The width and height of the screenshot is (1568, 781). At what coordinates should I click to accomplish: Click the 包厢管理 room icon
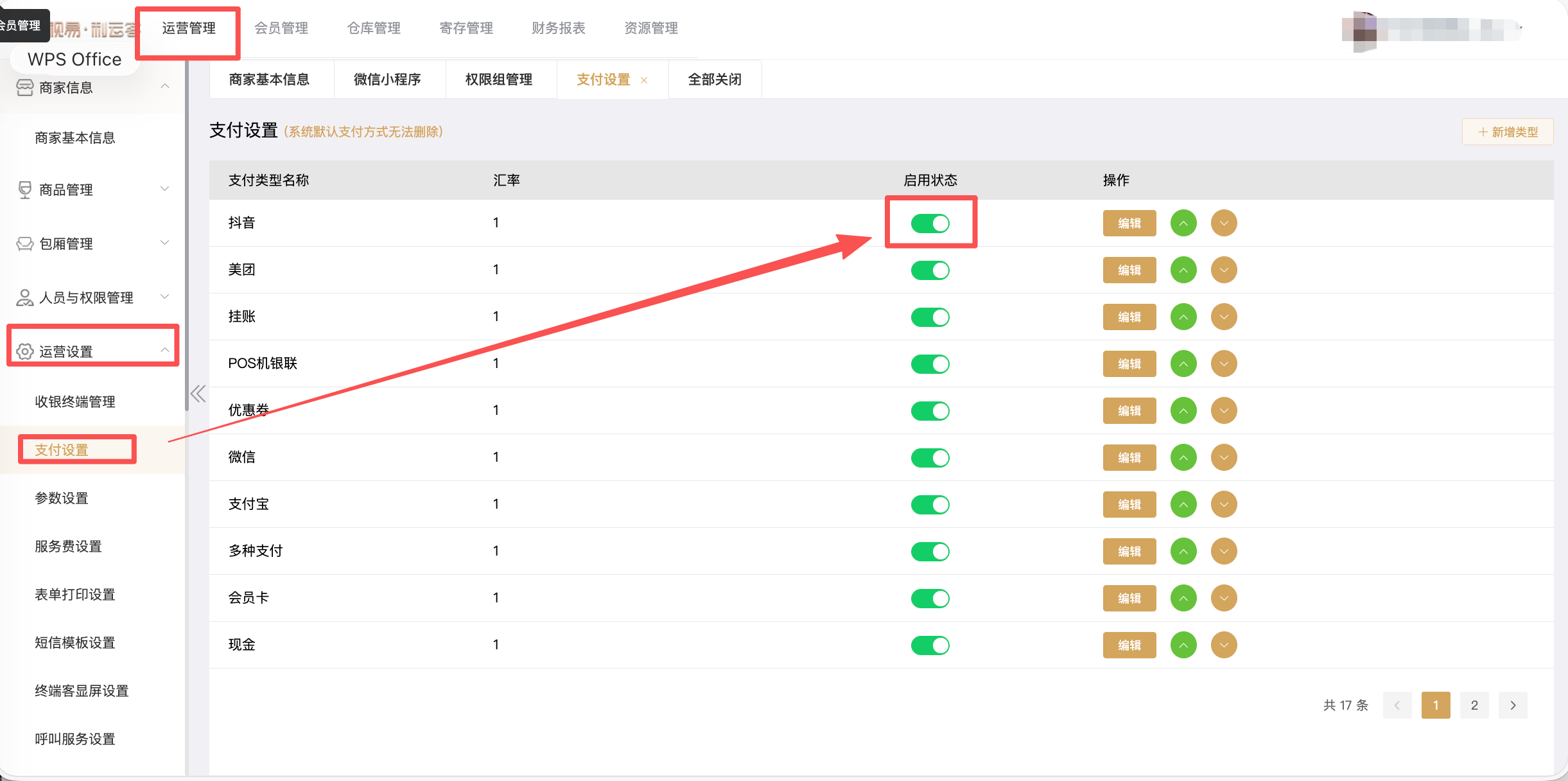[x=24, y=243]
